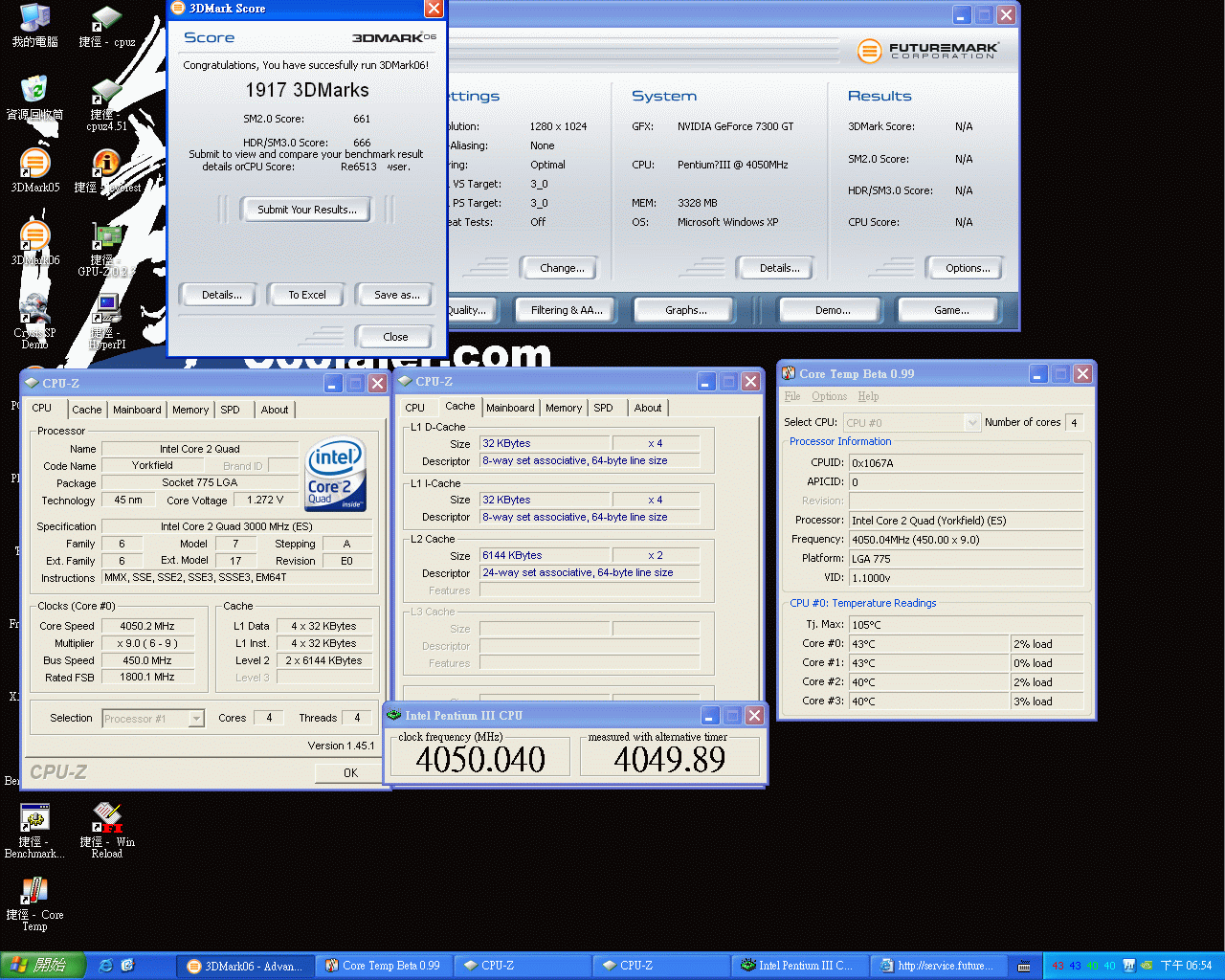Click the Start 開始 button
This screenshot has height=980, width=1225.
point(43,966)
